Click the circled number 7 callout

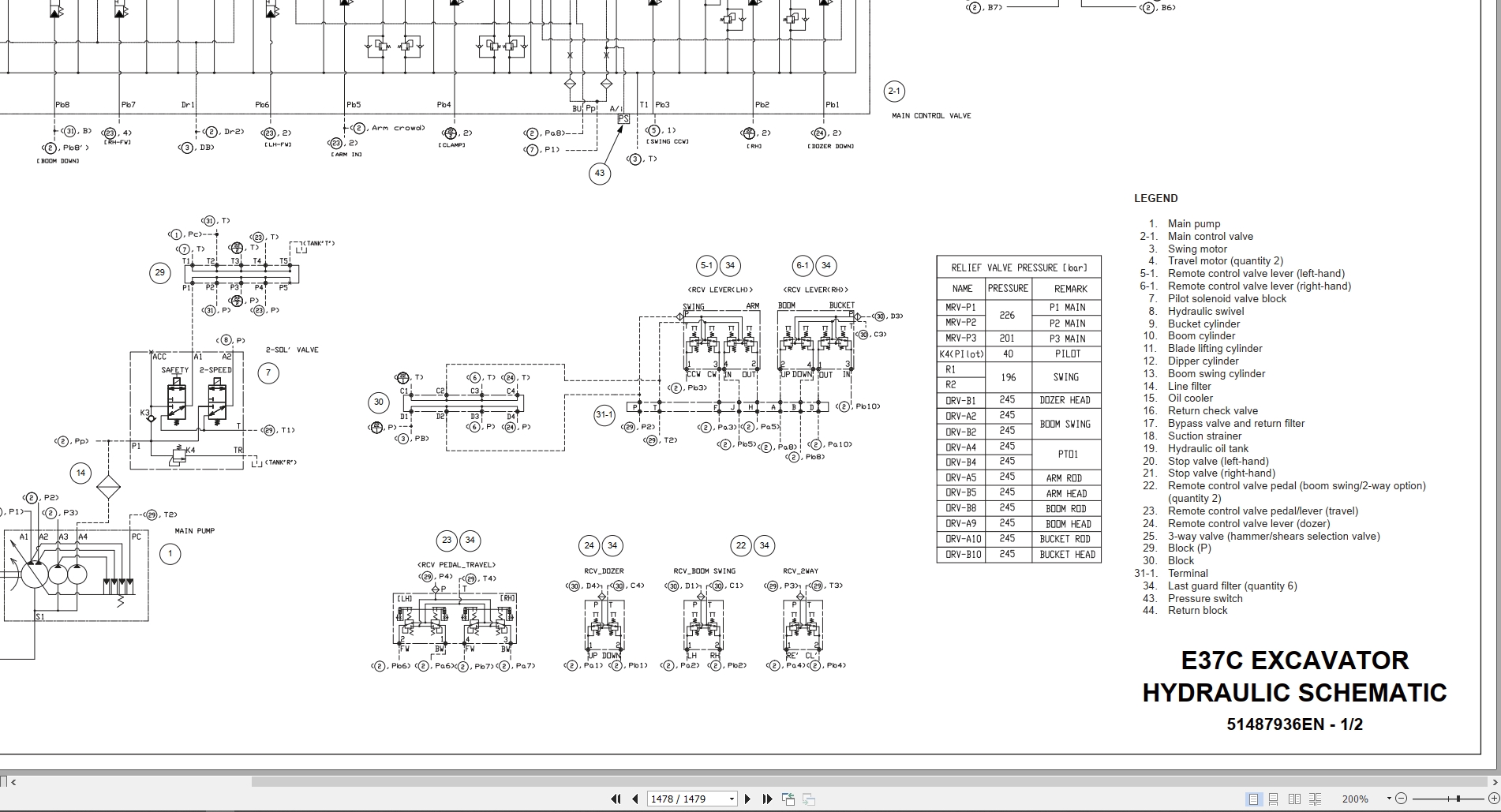pyautogui.click(x=268, y=372)
